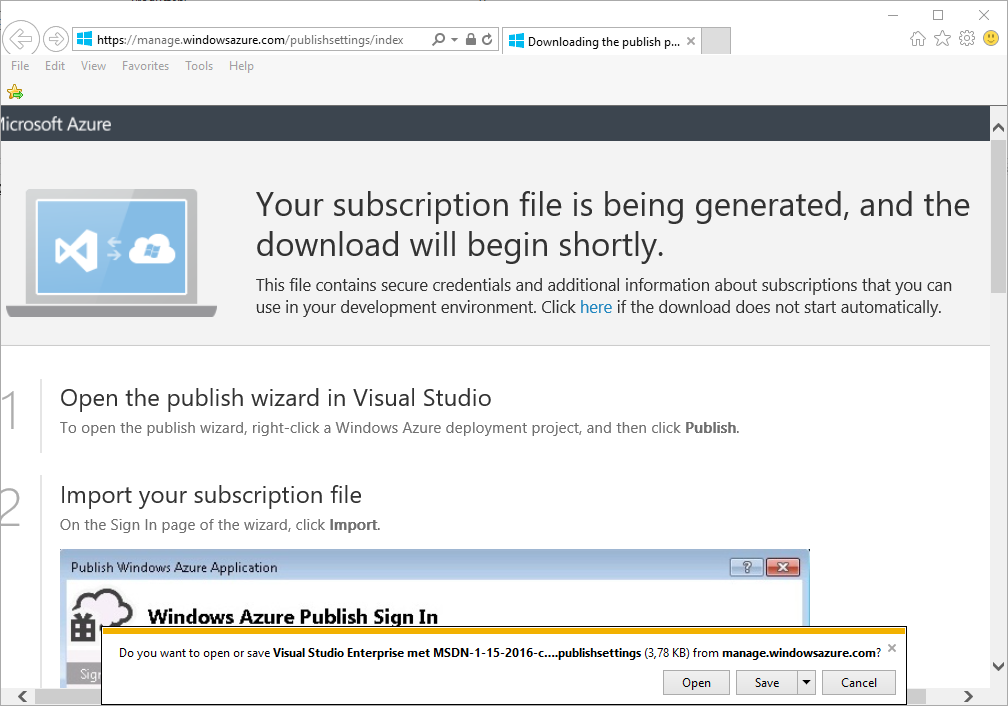Open the Help menu

pos(241,66)
